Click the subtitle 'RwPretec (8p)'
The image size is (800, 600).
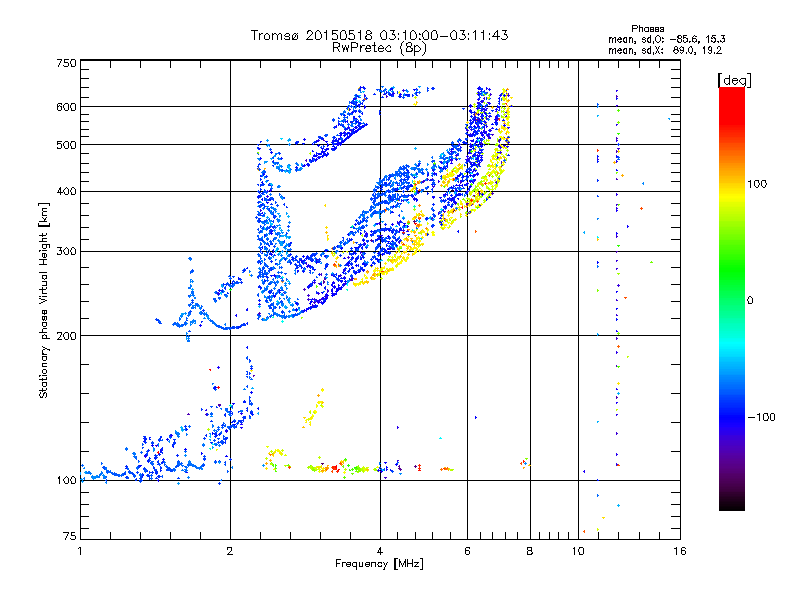(379, 48)
